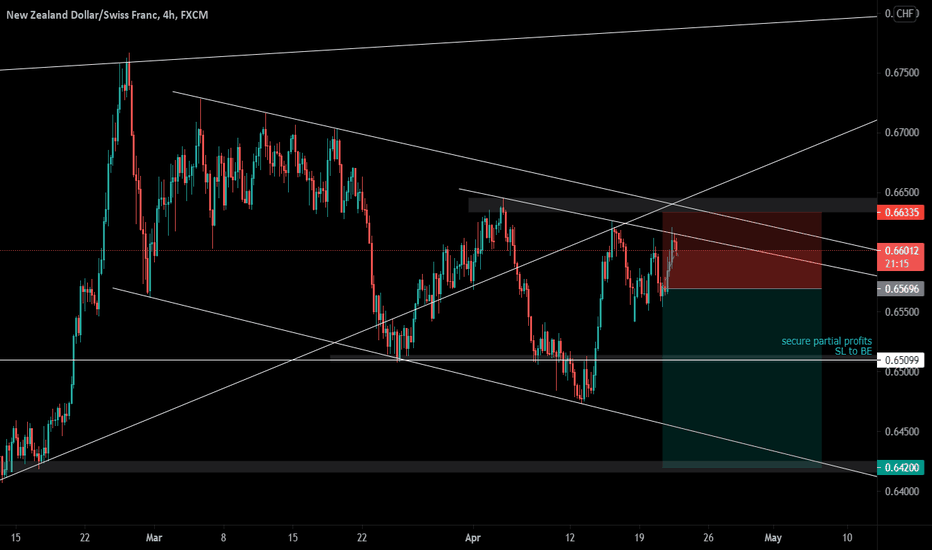Screen dimensions: 932x550
Task: Click the 0.64500 price axis label
Action: (x=902, y=432)
